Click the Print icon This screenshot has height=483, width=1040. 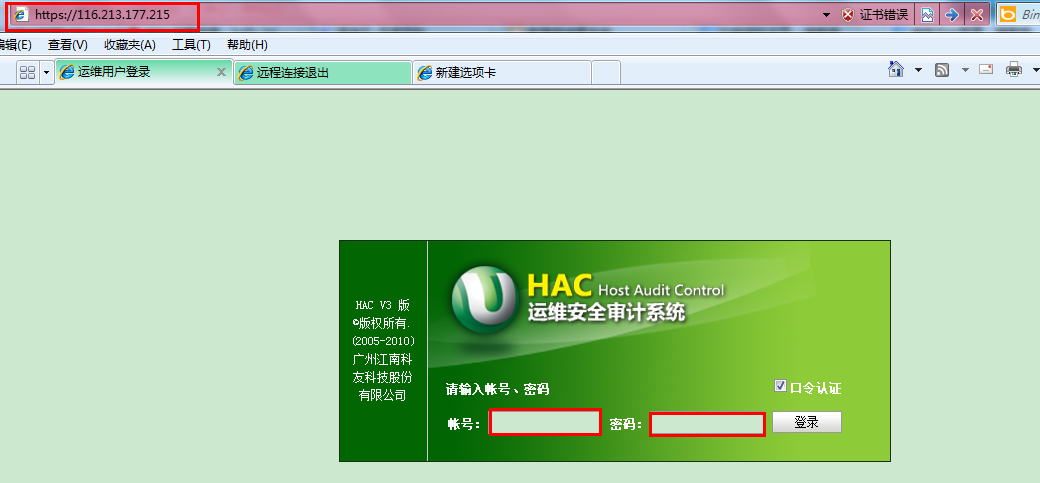(x=1013, y=69)
